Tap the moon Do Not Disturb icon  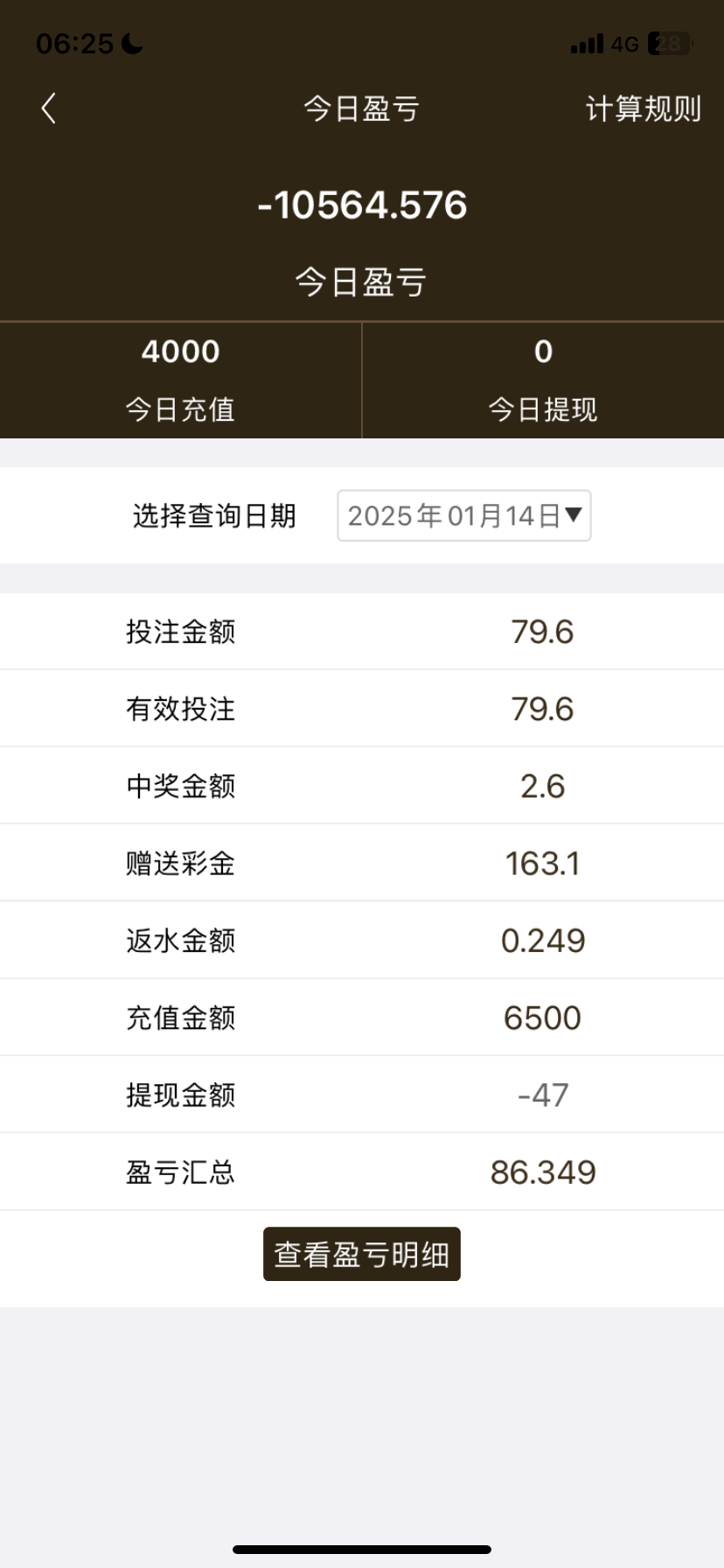click(133, 43)
